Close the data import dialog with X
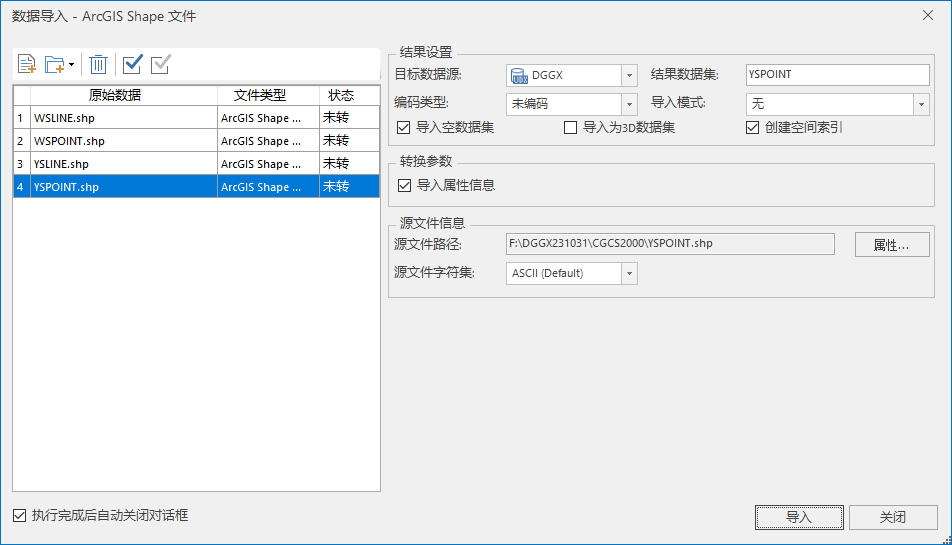 [x=929, y=15]
